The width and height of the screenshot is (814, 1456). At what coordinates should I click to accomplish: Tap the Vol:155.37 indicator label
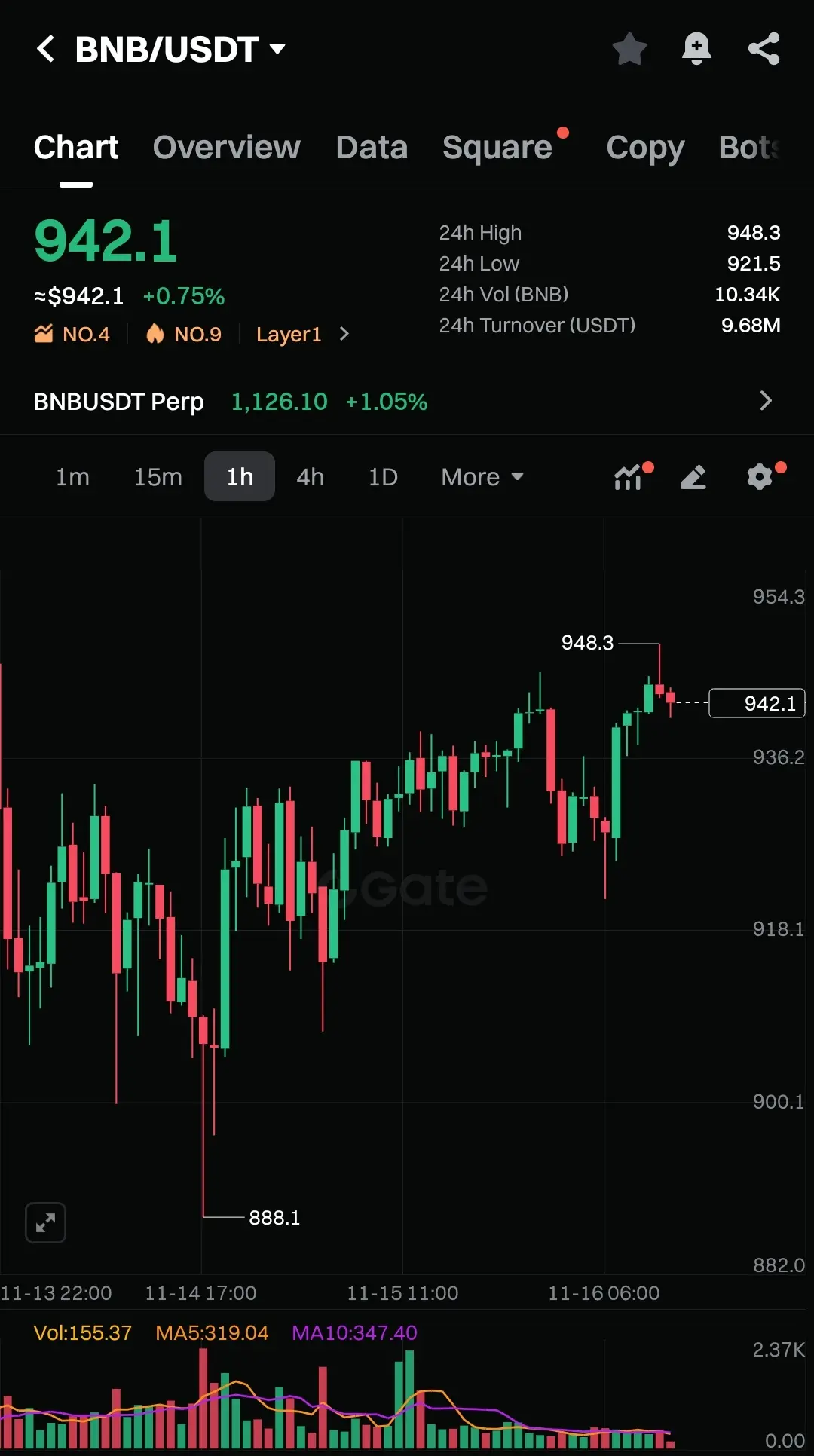tap(83, 1333)
